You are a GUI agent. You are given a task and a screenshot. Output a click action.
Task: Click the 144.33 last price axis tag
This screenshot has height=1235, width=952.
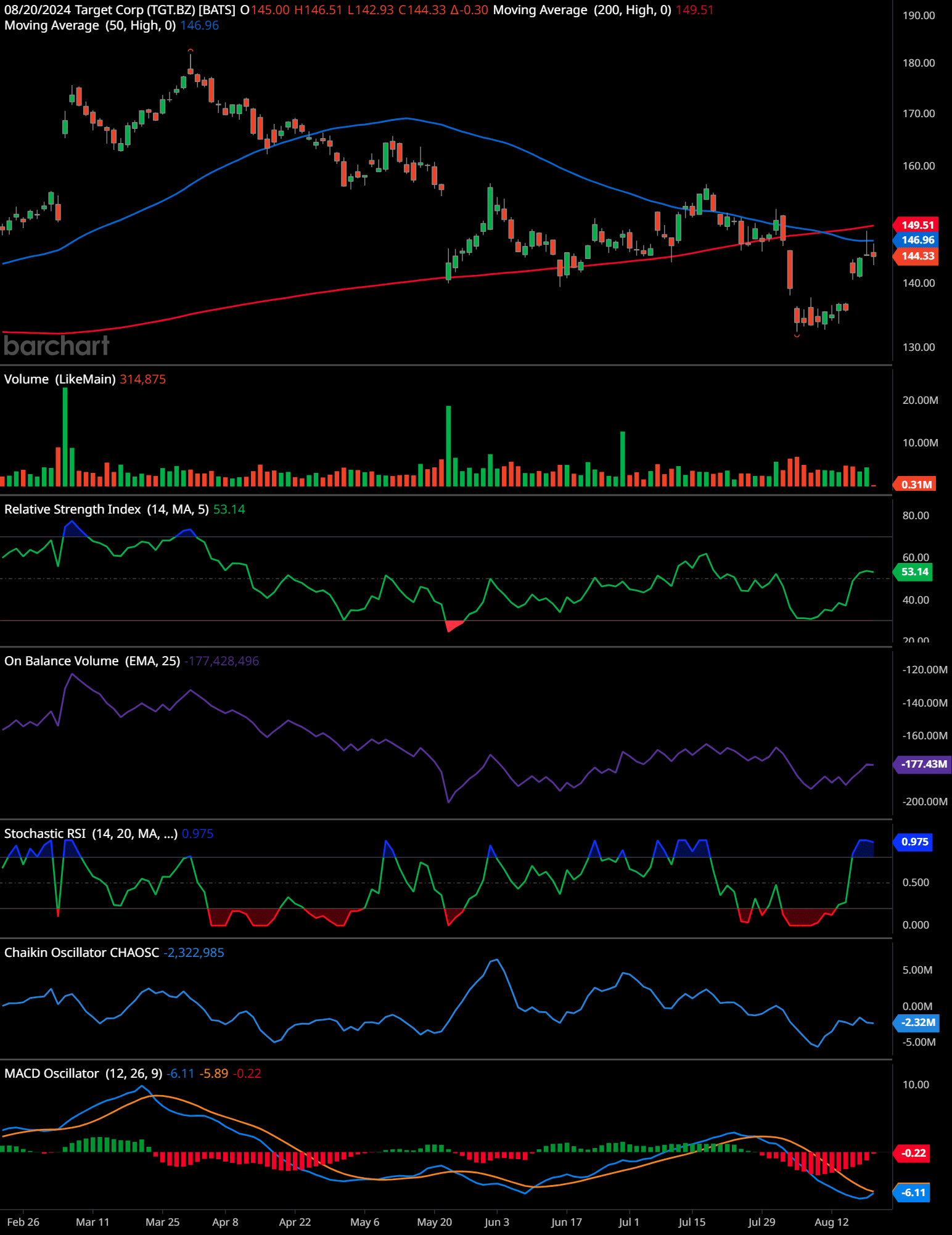pos(917,256)
